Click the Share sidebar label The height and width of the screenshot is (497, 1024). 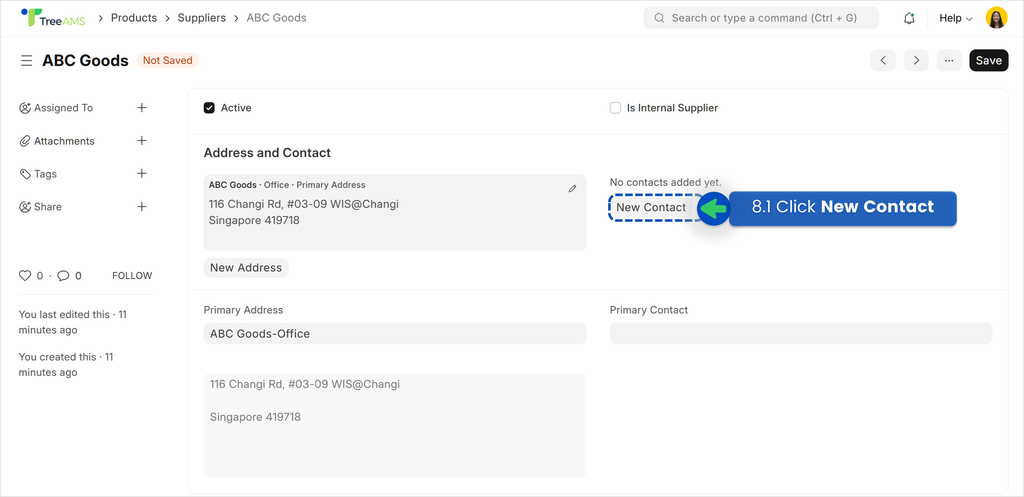(x=48, y=207)
